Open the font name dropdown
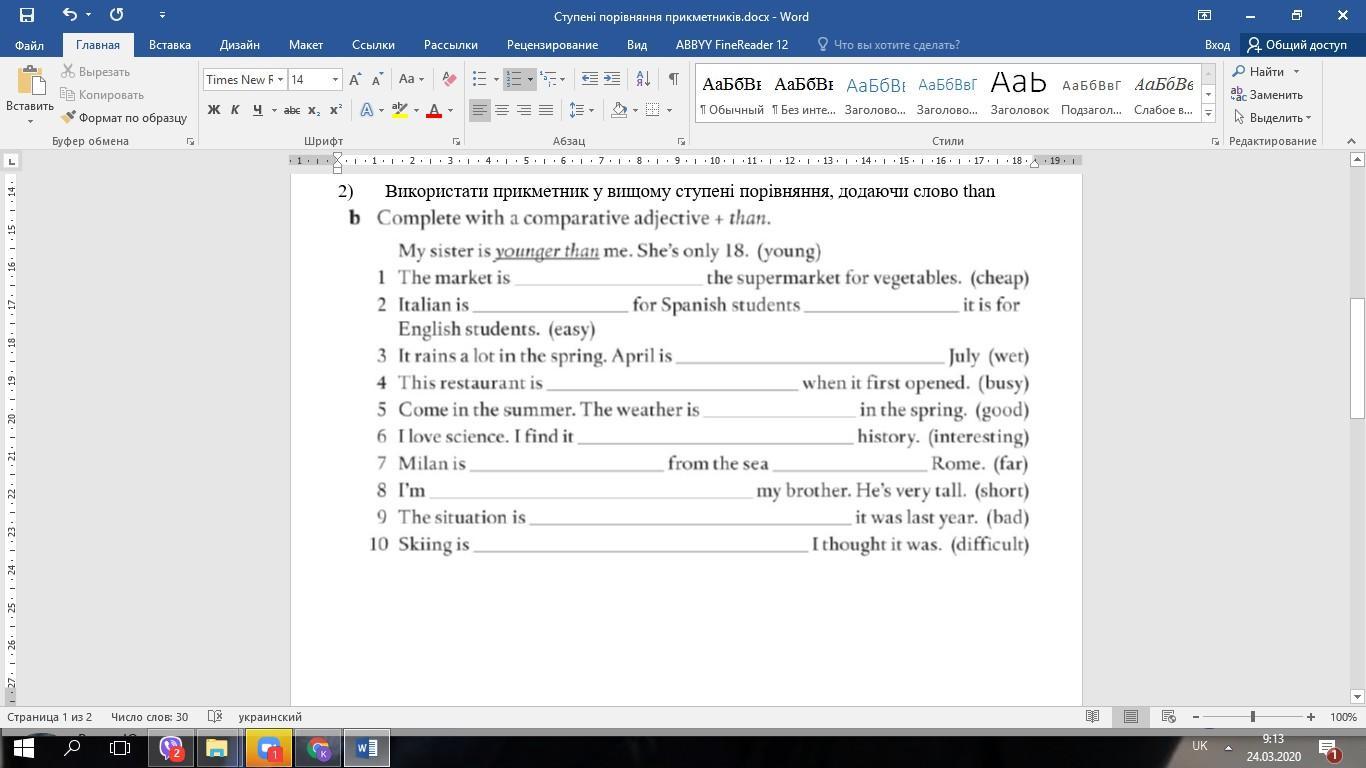The width and height of the screenshot is (1366, 768). click(x=280, y=80)
